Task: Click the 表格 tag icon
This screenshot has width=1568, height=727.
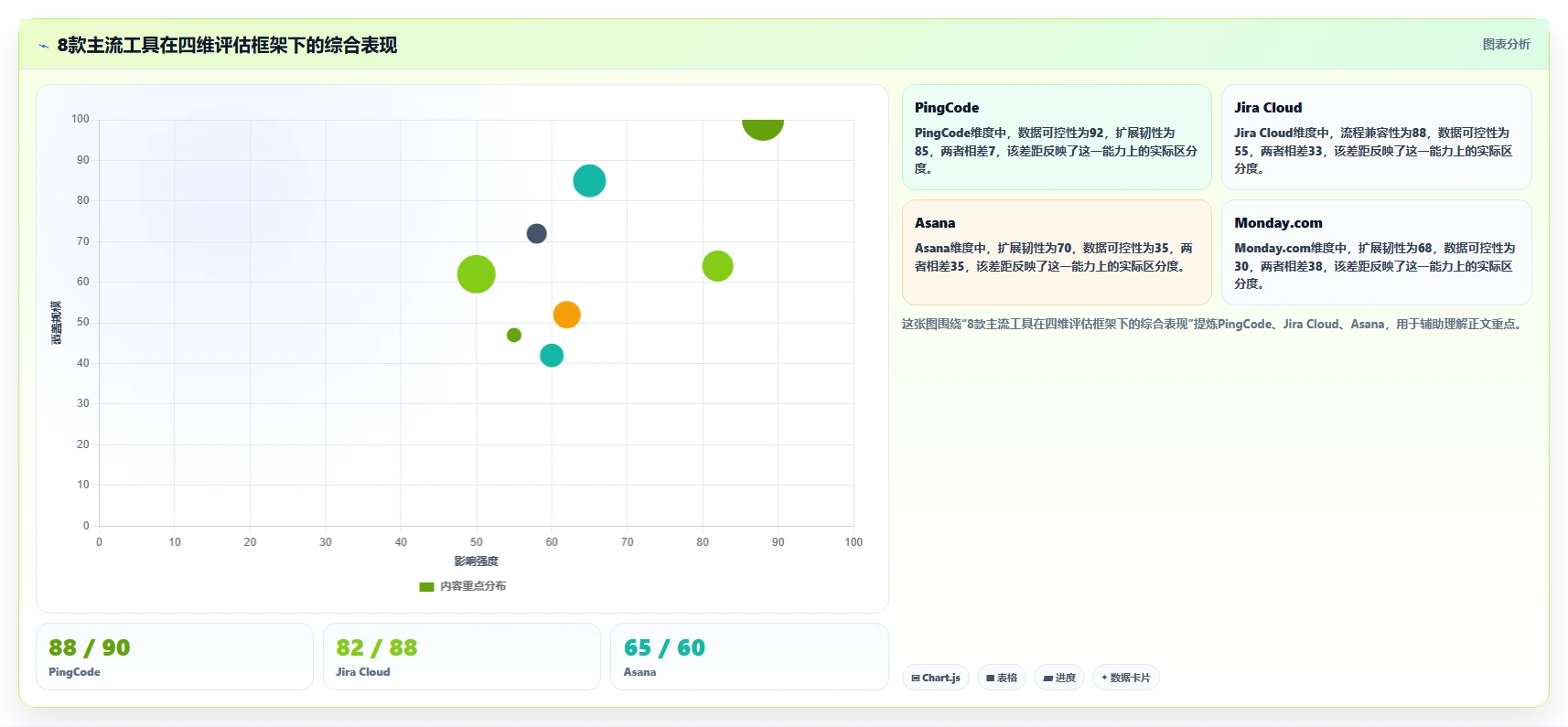Action: [990, 679]
